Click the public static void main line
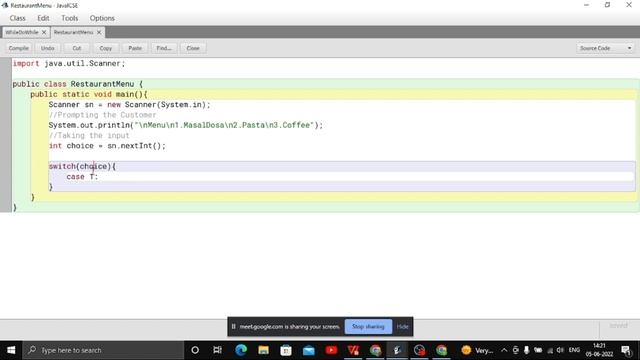 point(89,94)
